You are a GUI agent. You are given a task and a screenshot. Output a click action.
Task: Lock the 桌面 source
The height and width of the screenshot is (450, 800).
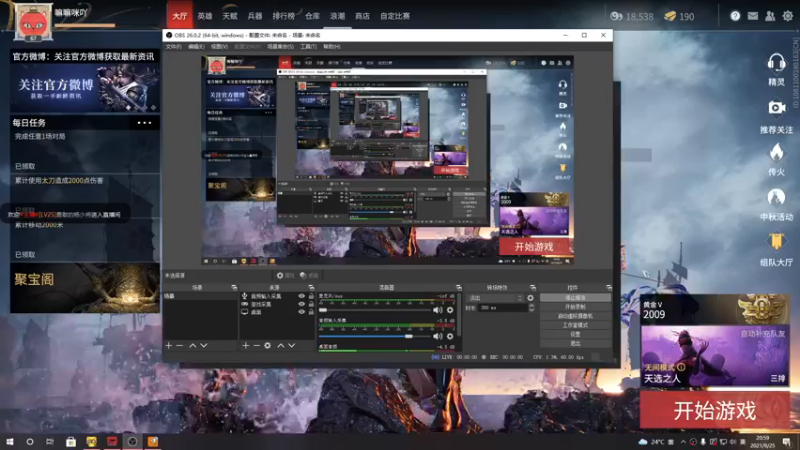pos(311,312)
